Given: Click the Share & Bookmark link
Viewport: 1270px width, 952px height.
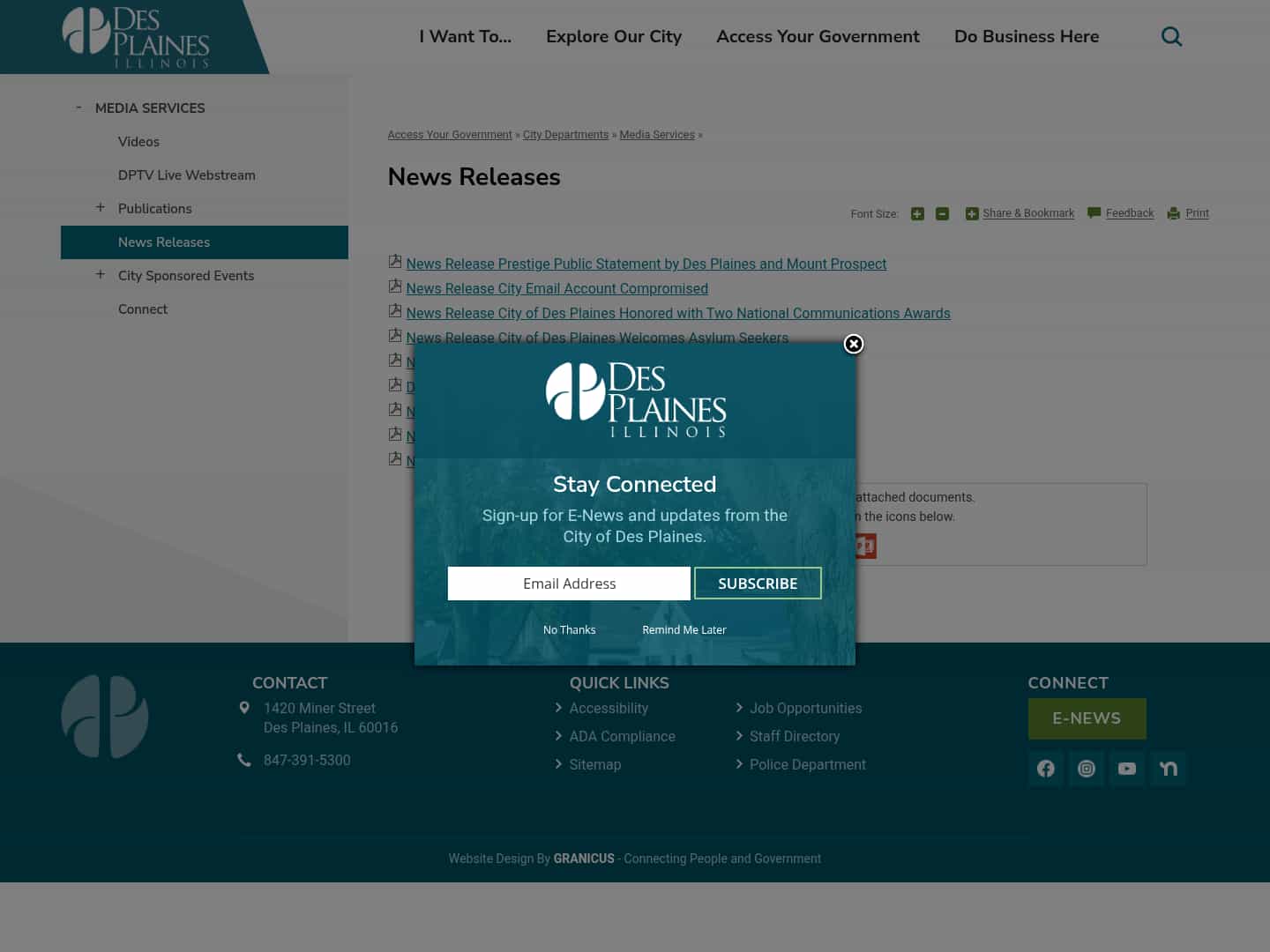Looking at the screenshot, I should pyautogui.click(x=1028, y=213).
